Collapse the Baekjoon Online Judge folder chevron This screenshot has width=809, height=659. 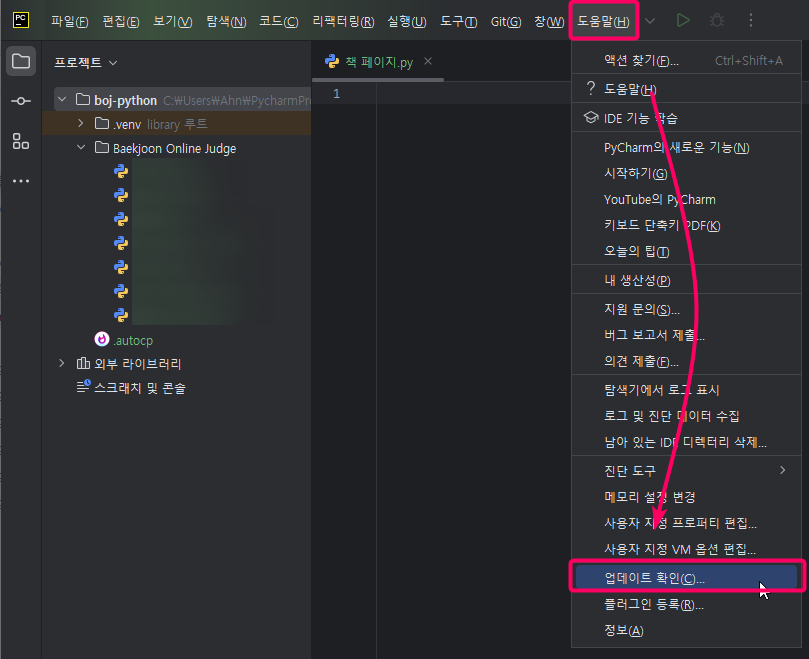pyautogui.click(x=81, y=148)
